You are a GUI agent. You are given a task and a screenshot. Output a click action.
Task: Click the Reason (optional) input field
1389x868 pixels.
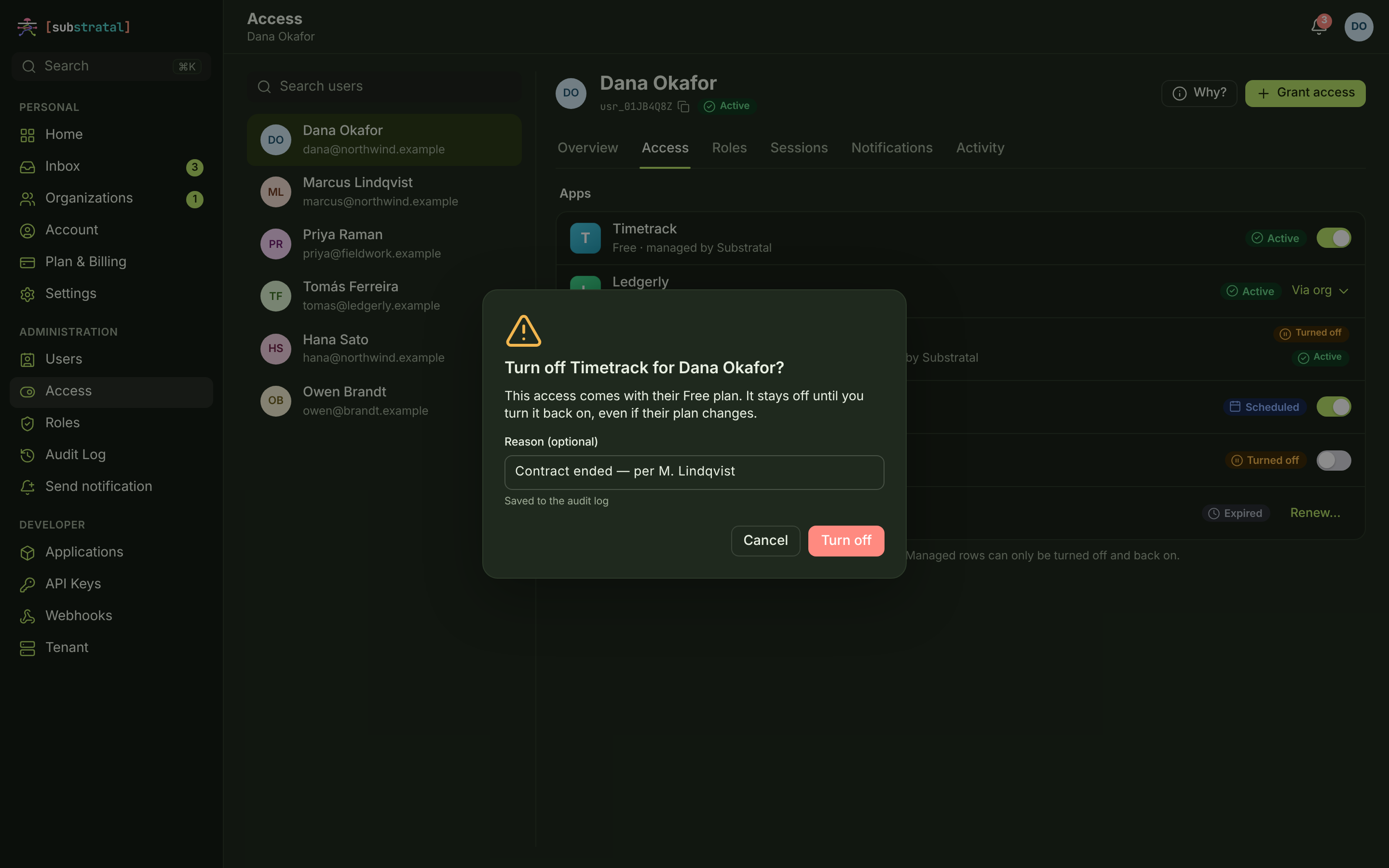click(x=694, y=472)
